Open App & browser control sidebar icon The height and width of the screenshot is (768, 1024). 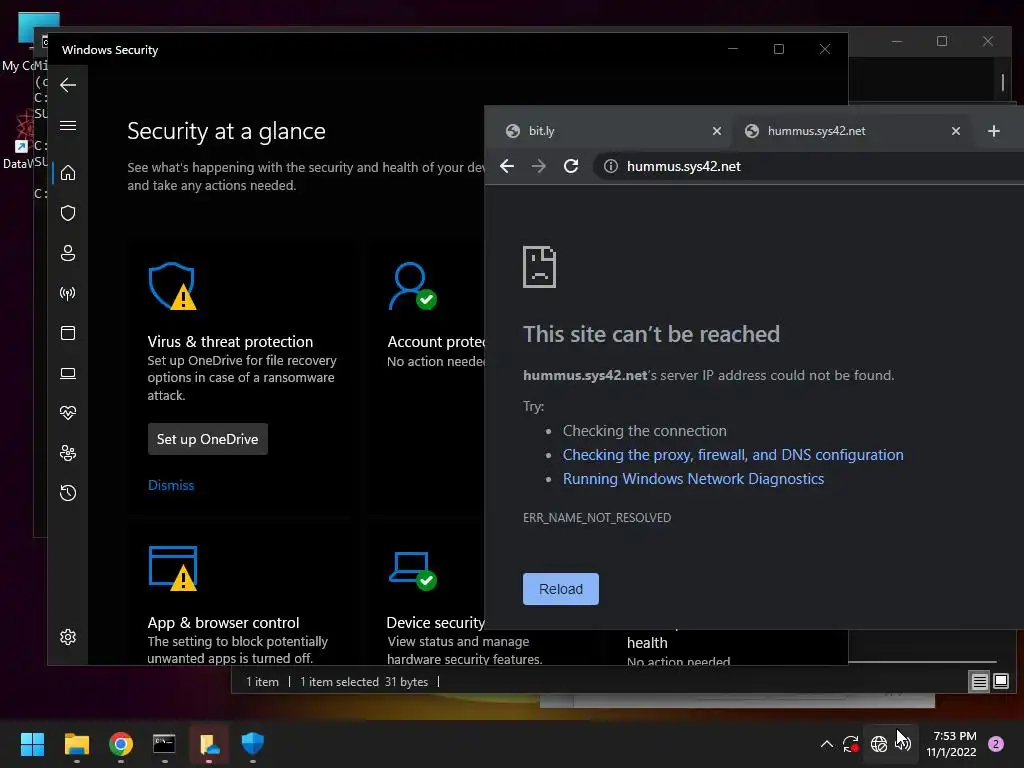pyautogui.click(x=68, y=333)
